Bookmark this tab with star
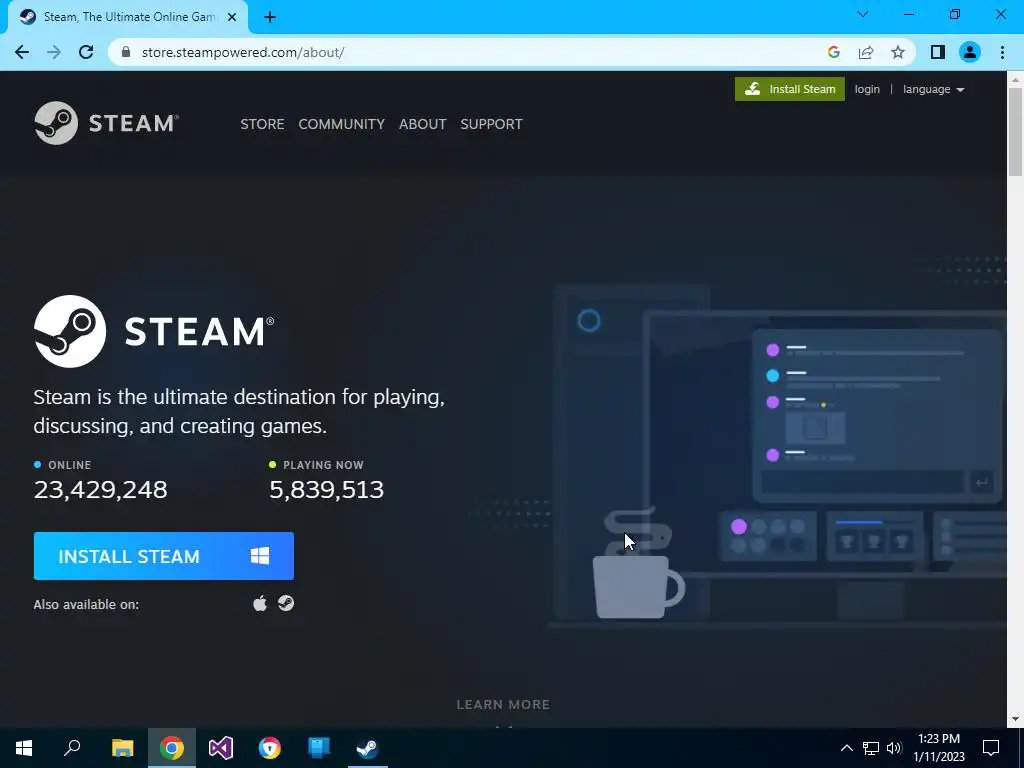Image resolution: width=1024 pixels, height=768 pixels. (x=898, y=52)
